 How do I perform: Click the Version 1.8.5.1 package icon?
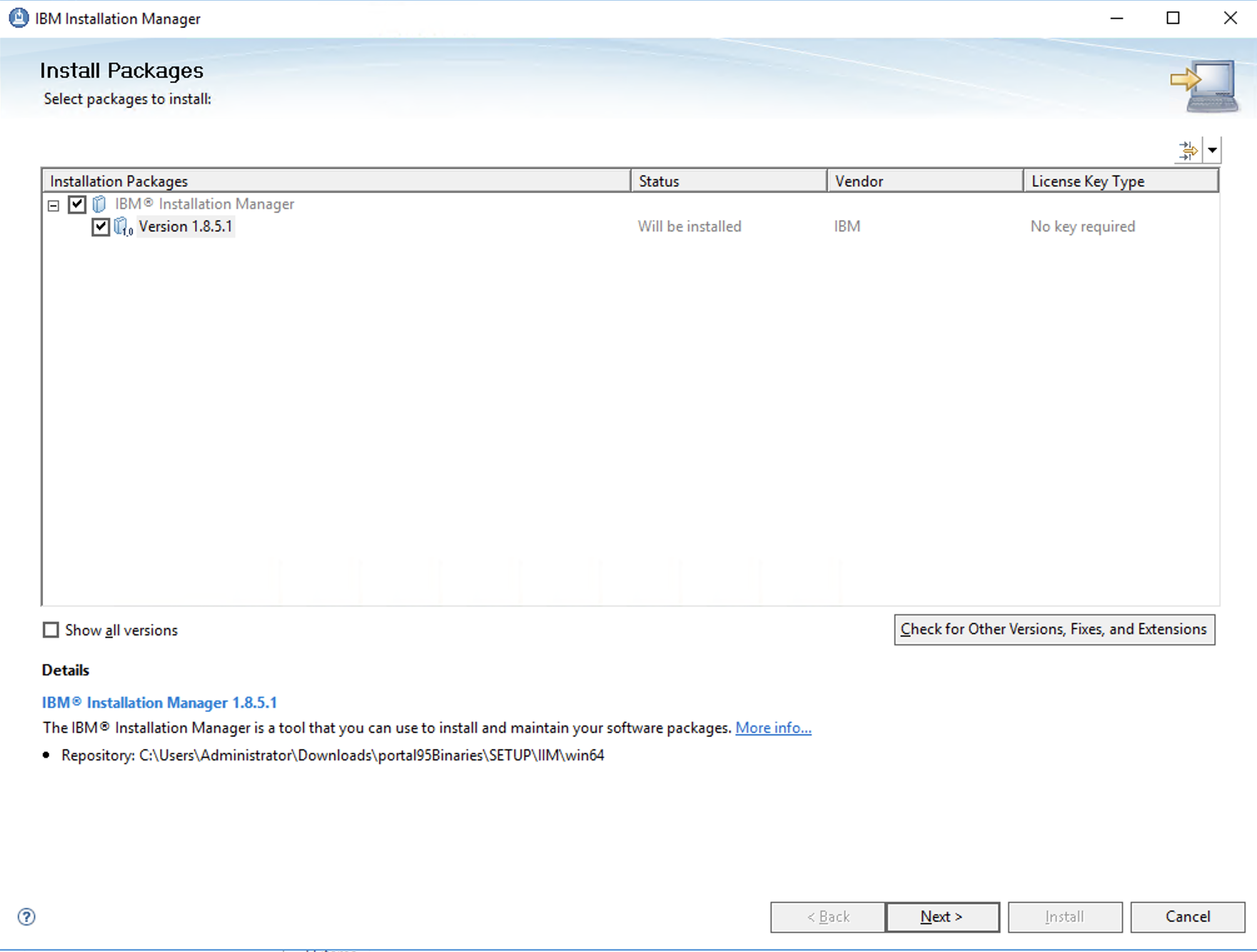click(123, 226)
